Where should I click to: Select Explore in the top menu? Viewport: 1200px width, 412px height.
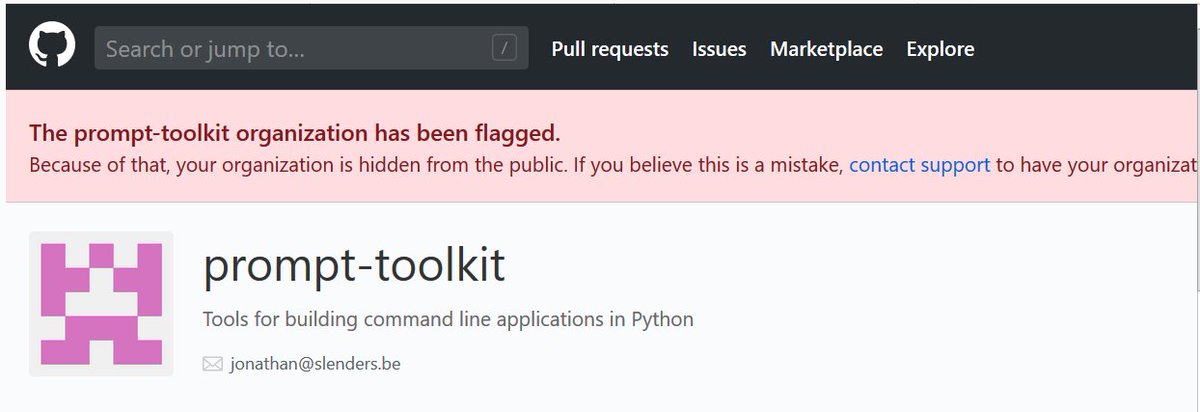tap(940, 49)
